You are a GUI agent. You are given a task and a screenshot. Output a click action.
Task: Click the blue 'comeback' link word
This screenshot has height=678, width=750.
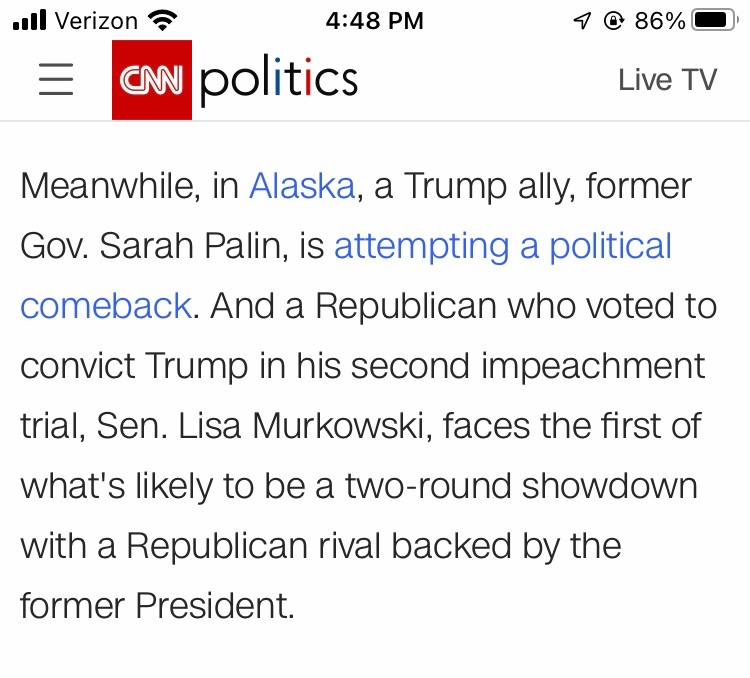pos(105,306)
